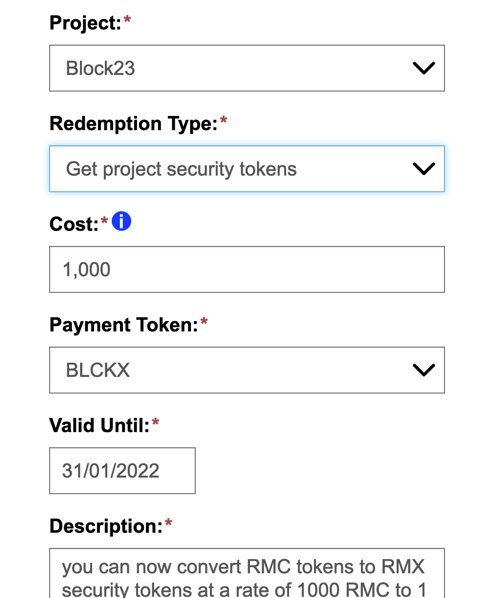
Task: Focus the Valid Until date field
Action: 122,471
